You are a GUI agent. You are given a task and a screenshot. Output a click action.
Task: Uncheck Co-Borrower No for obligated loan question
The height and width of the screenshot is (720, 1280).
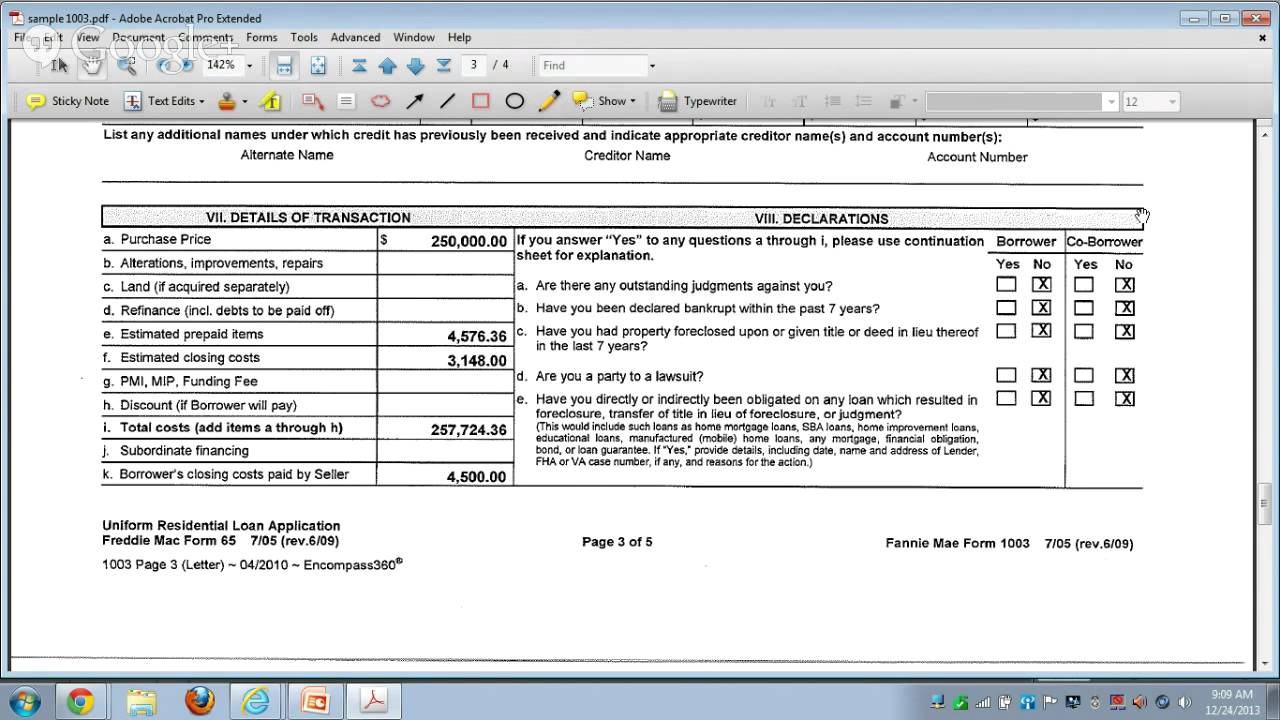click(x=1124, y=398)
